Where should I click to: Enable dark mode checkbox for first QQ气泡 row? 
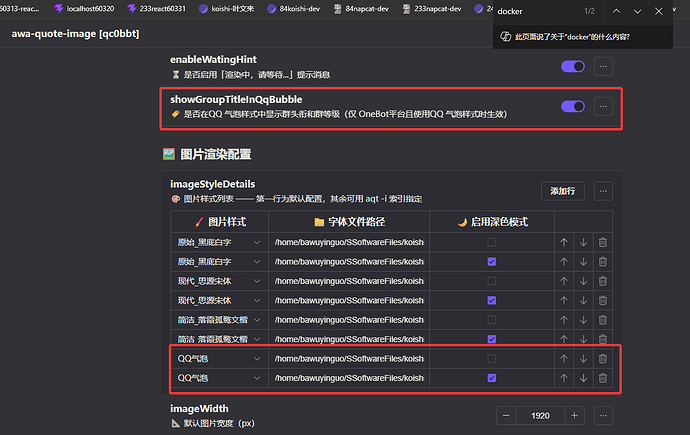pyautogui.click(x=490, y=358)
